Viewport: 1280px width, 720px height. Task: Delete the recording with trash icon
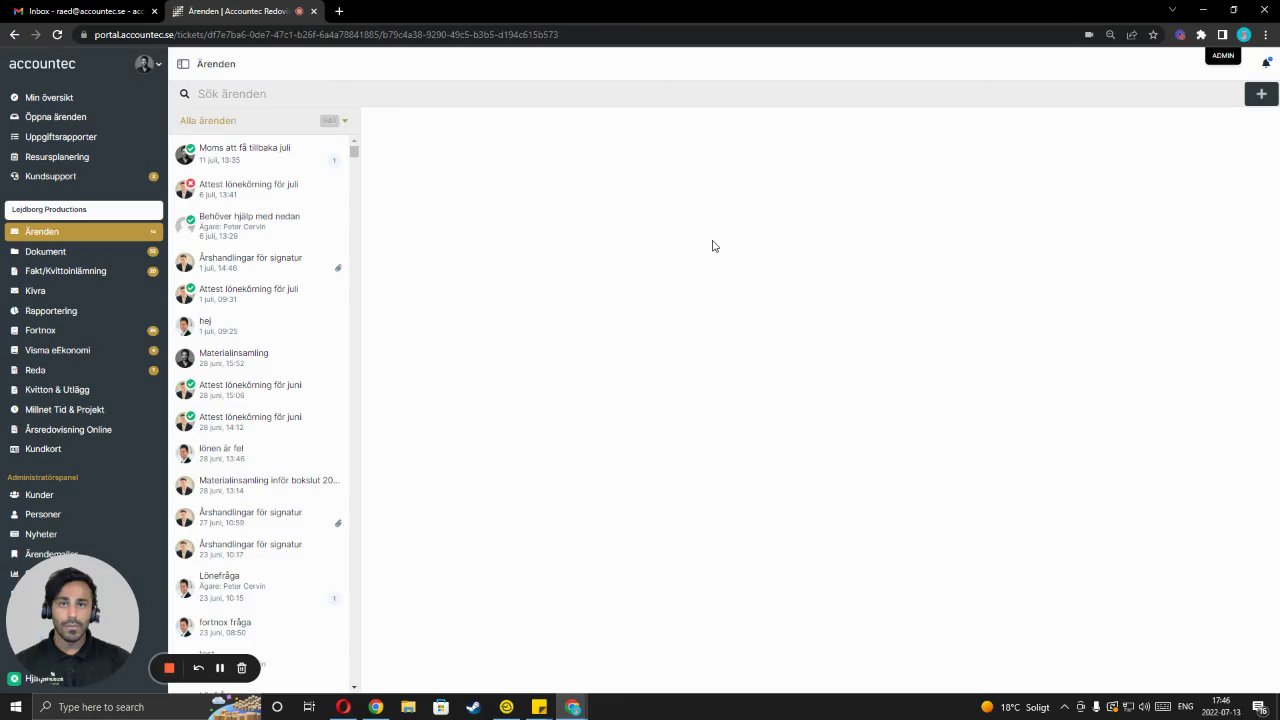pos(241,668)
